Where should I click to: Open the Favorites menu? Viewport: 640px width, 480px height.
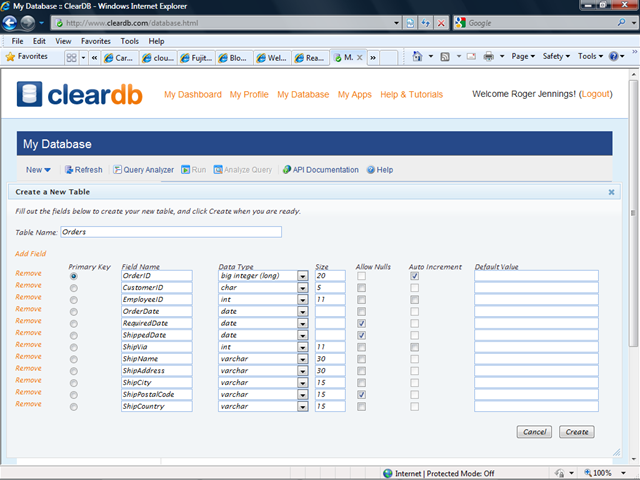pos(96,41)
